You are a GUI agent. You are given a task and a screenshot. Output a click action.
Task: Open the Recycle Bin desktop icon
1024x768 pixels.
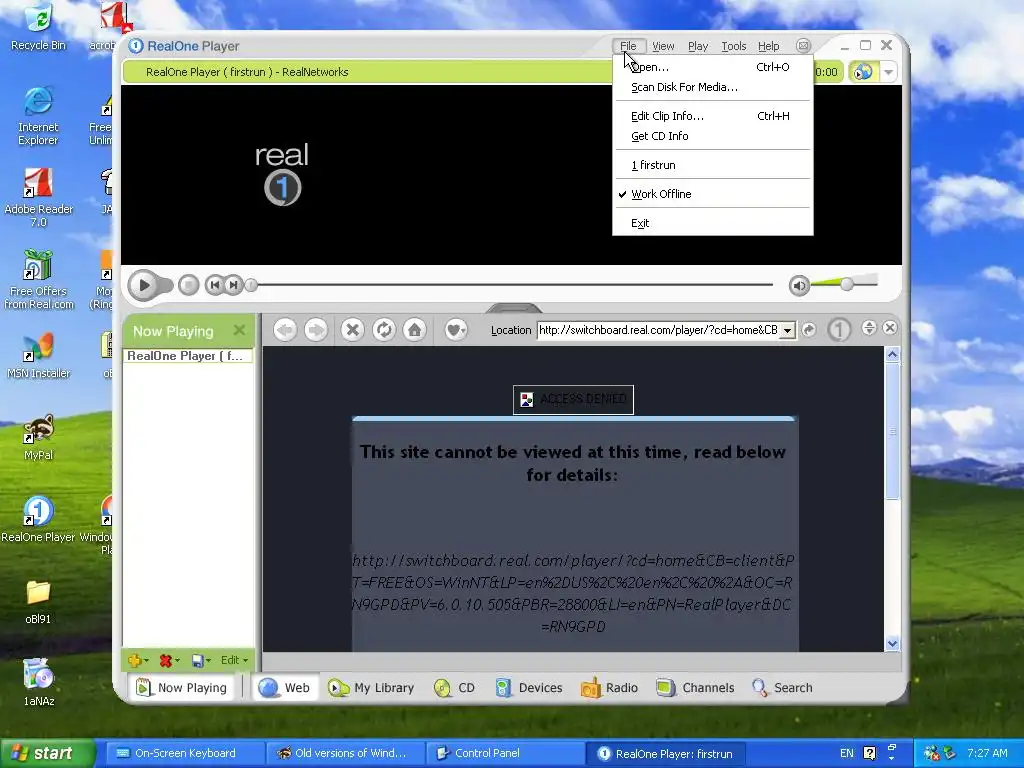click(x=38, y=27)
